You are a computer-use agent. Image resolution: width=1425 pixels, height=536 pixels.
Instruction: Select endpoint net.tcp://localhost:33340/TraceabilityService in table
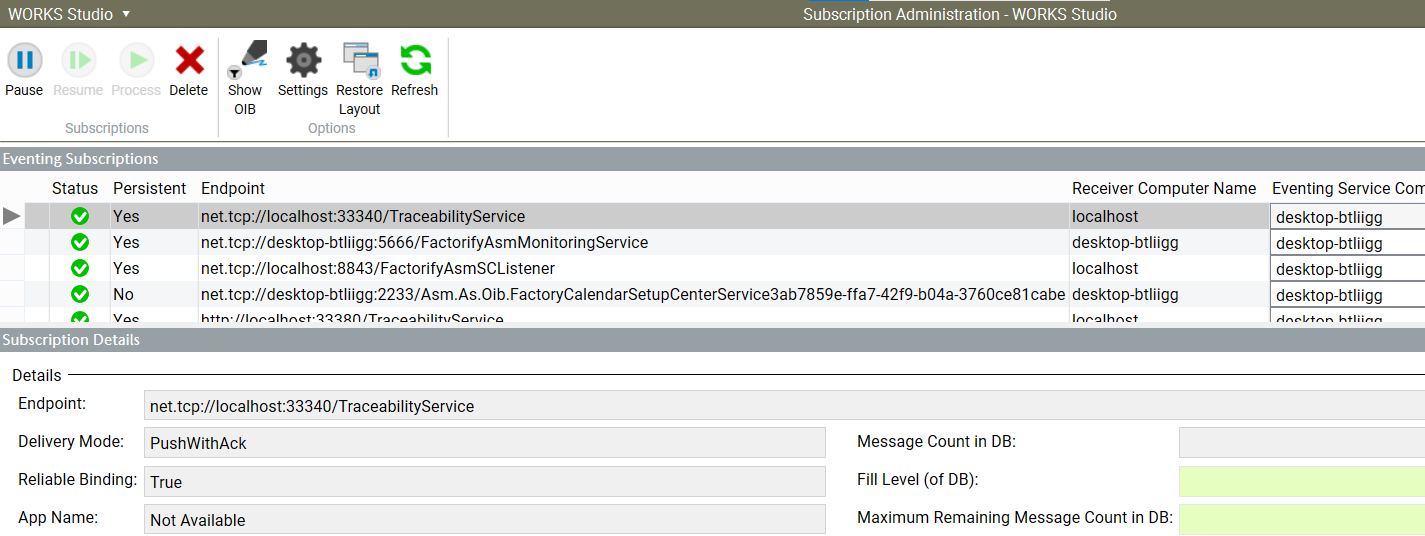click(x=363, y=216)
